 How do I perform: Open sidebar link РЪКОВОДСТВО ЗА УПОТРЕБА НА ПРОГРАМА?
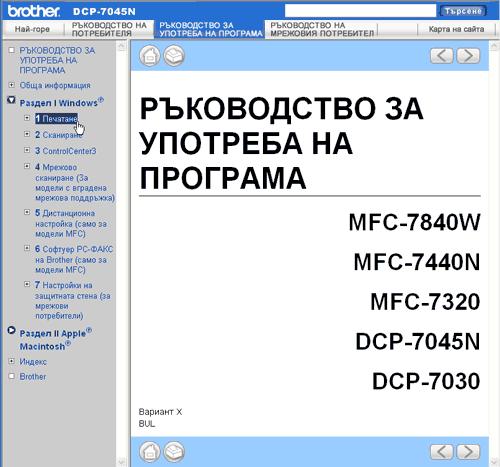pyautogui.click(x=57, y=60)
